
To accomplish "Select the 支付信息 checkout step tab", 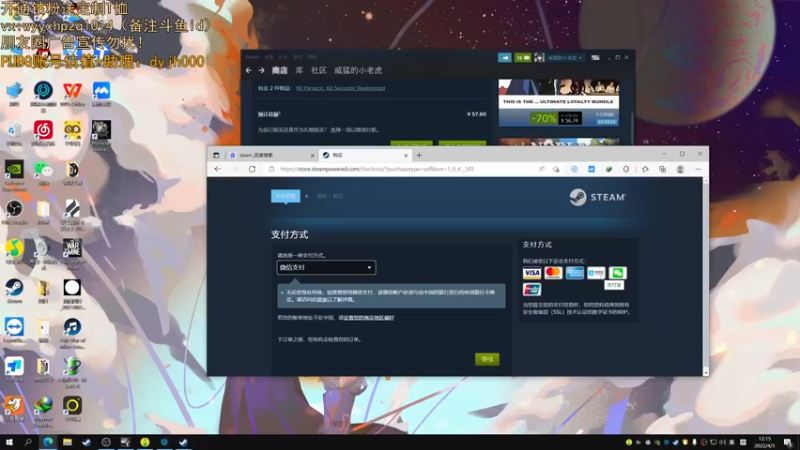I will [x=285, y=196].
